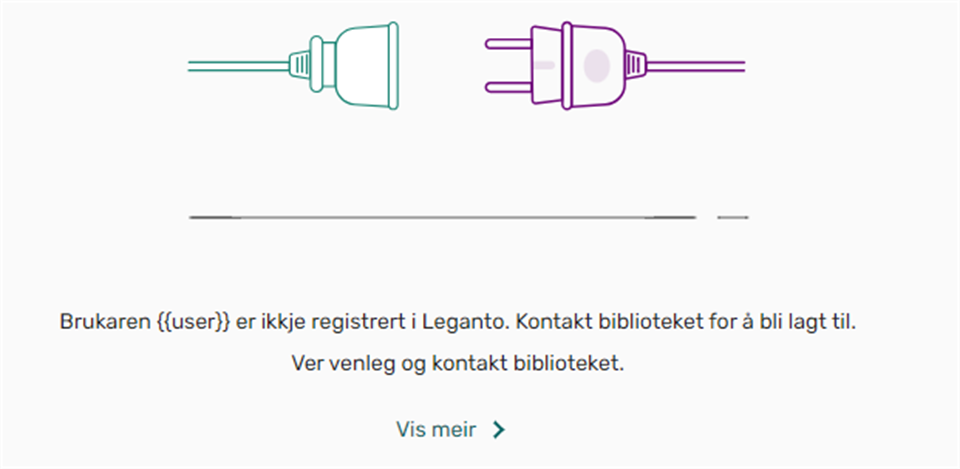Click the purple plug's metal prongs
This screenshot has width=960, height=469.
tap(508, 66)
